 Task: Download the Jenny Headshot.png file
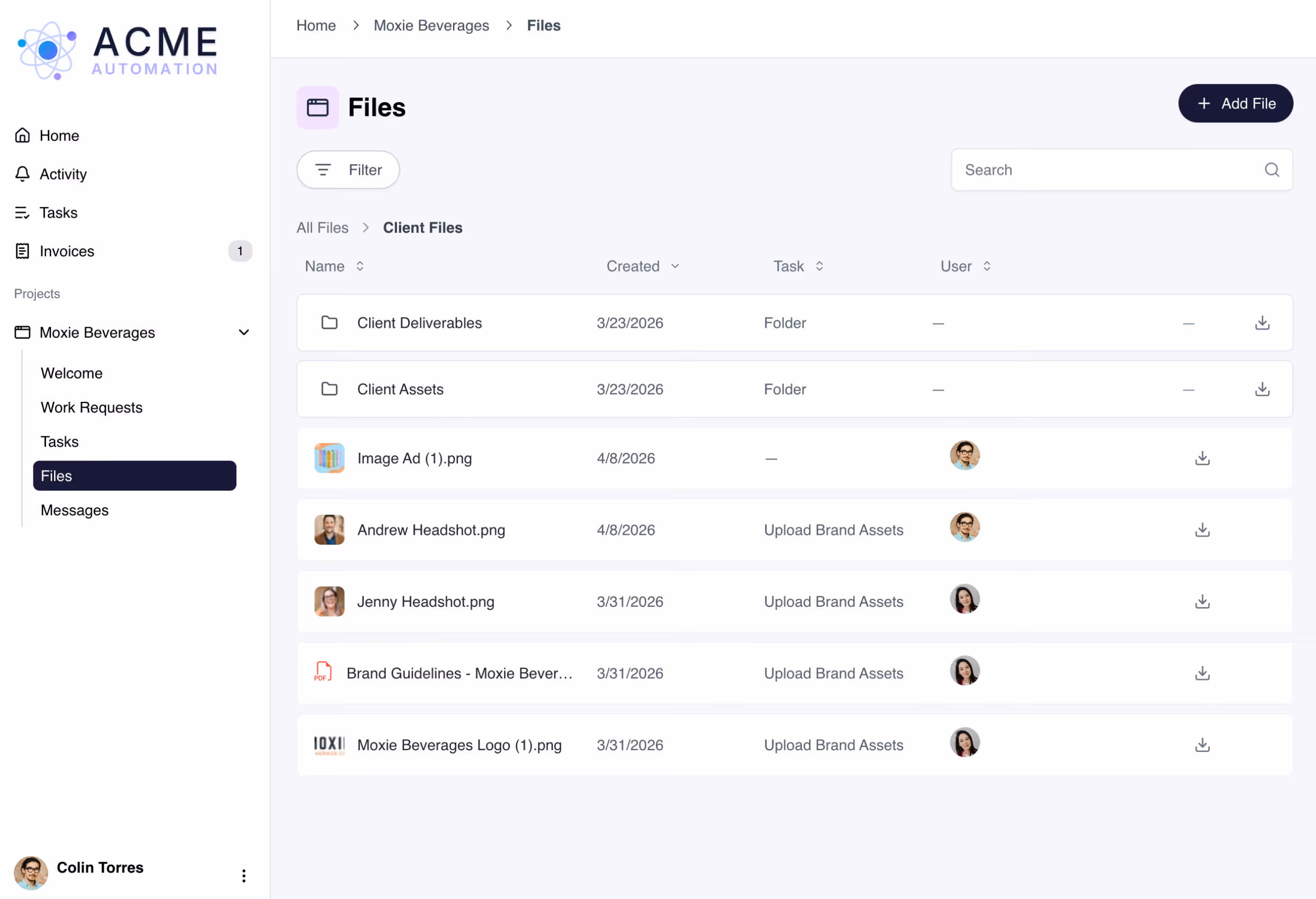coord(1202,601)
